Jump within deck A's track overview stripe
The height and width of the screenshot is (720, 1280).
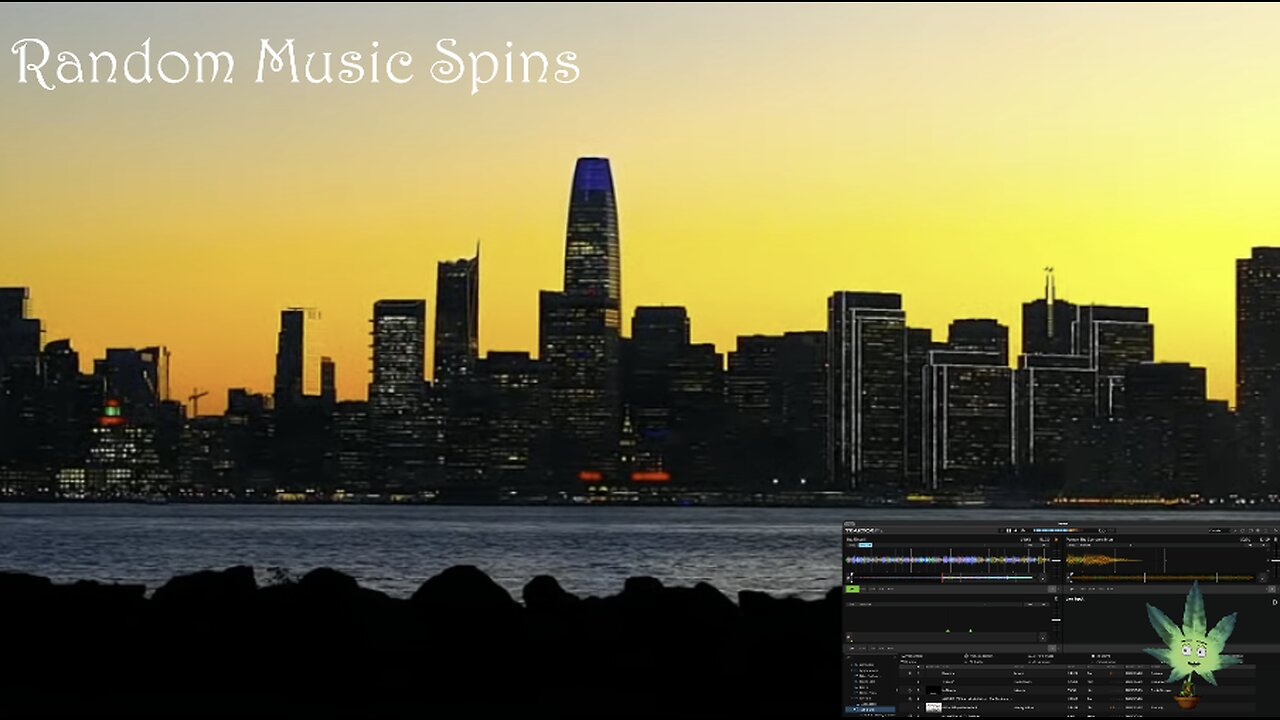[x=944, y=578]
